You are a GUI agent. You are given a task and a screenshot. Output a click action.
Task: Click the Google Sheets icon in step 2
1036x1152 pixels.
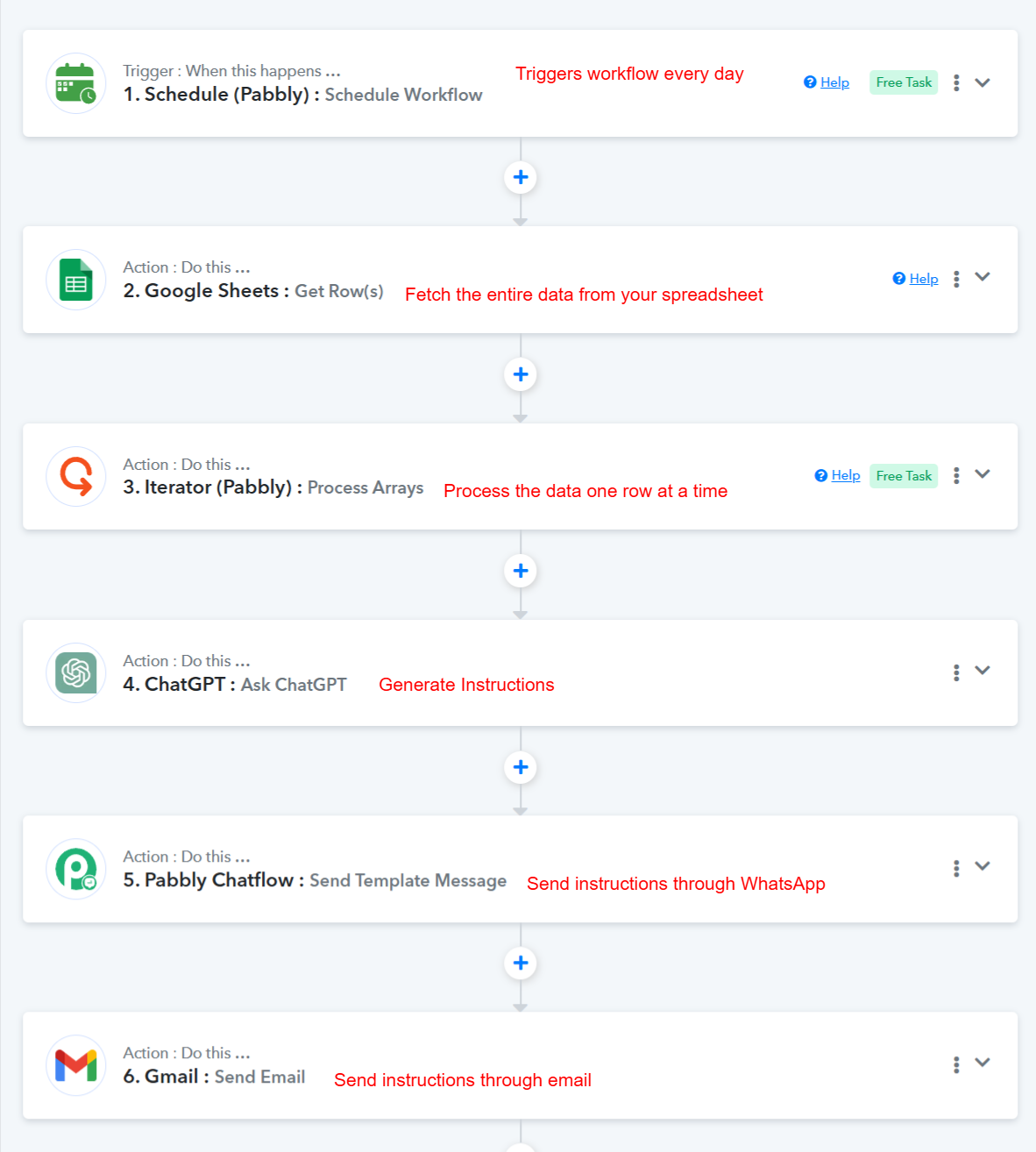76,280
